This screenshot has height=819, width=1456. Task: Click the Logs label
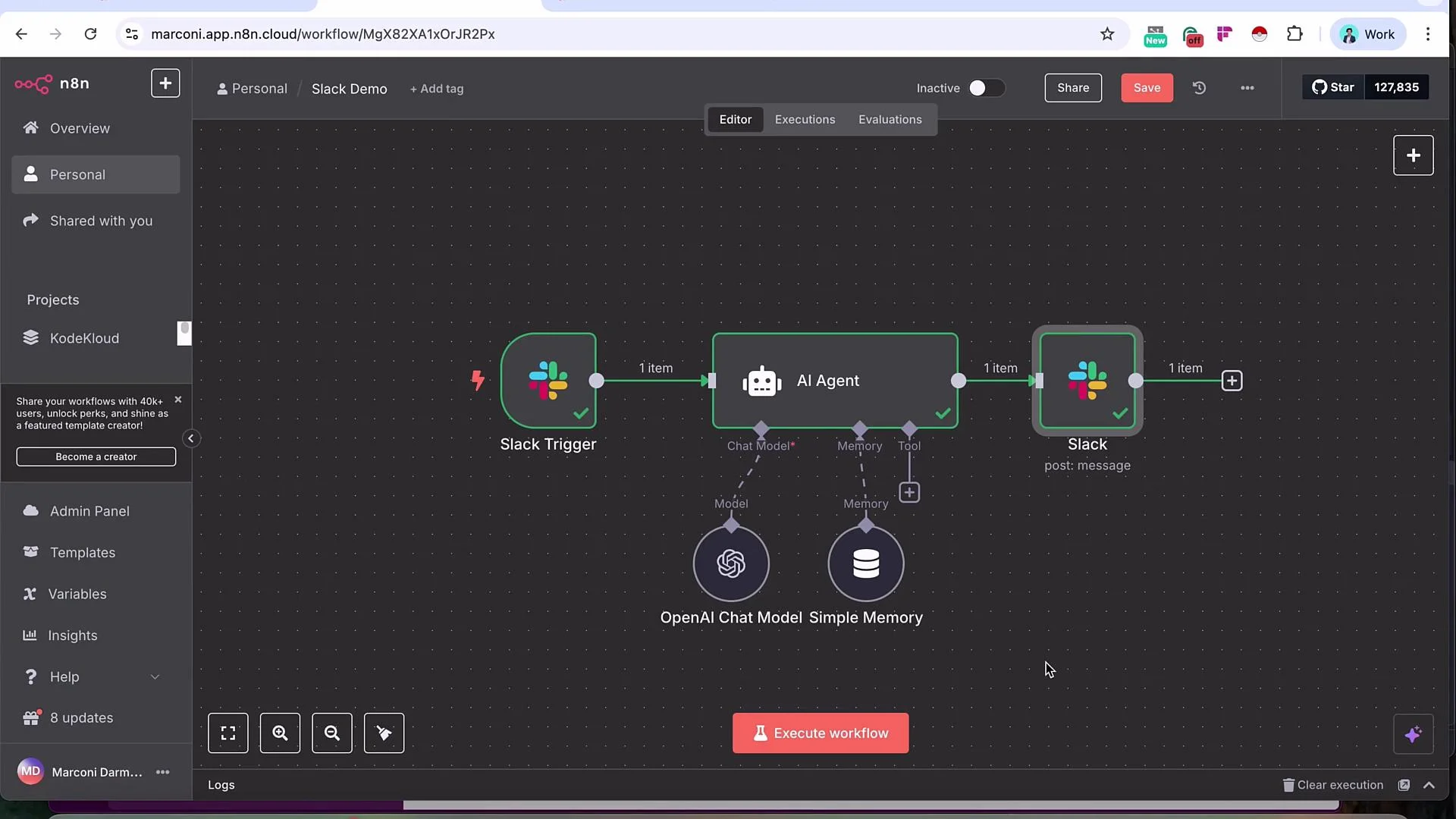click(x=221, y=785)
